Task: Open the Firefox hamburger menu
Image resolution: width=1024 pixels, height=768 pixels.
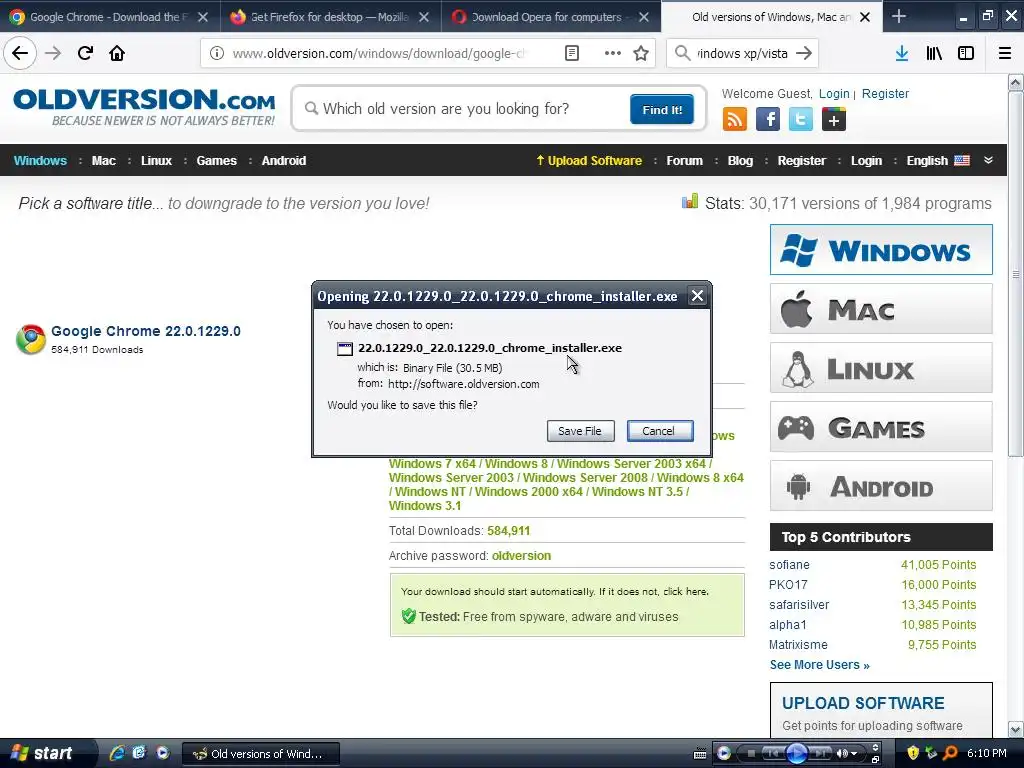Action: (1005, 54)
